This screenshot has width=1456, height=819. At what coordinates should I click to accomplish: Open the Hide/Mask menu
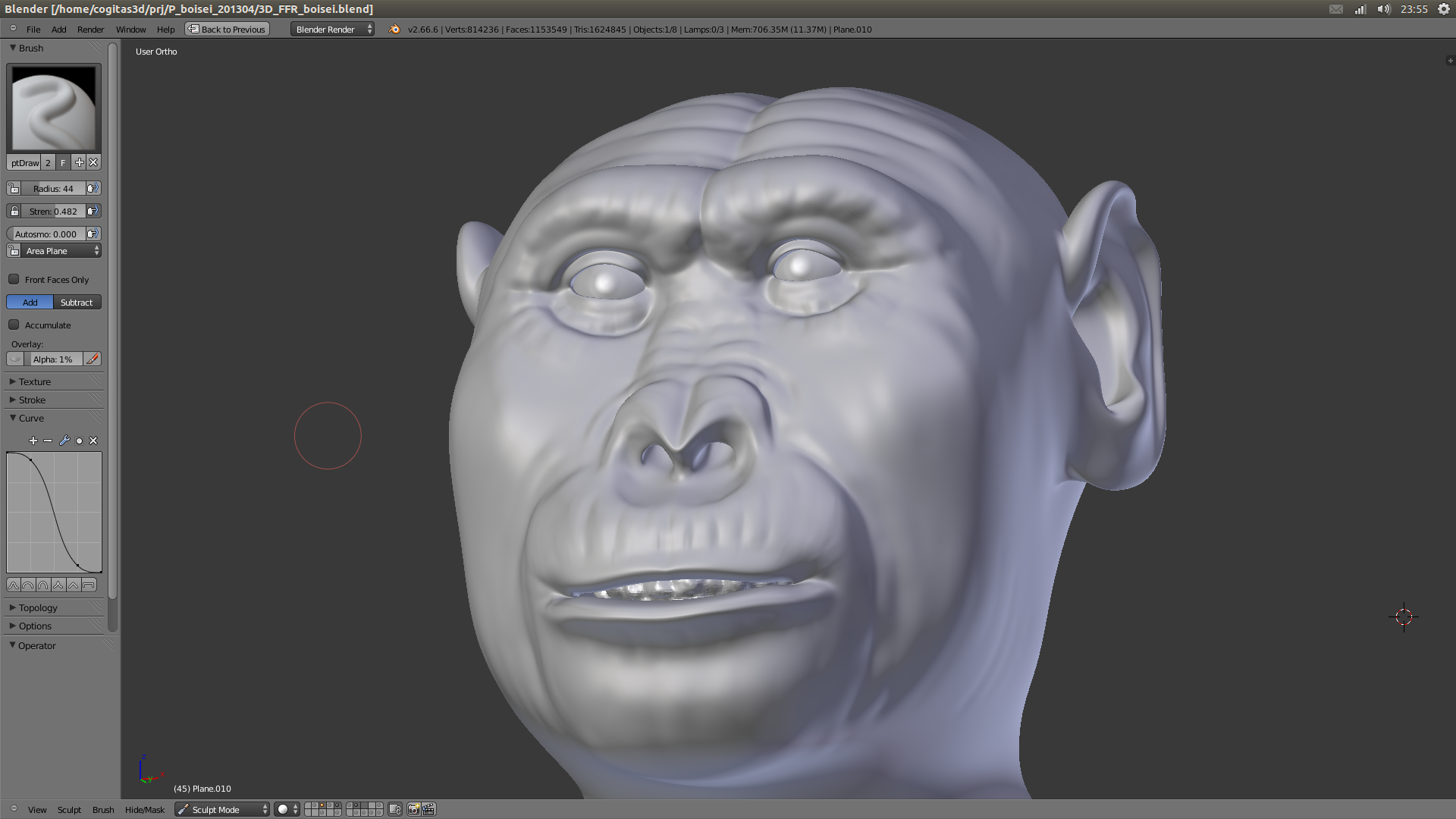click(x=144, y=809)
